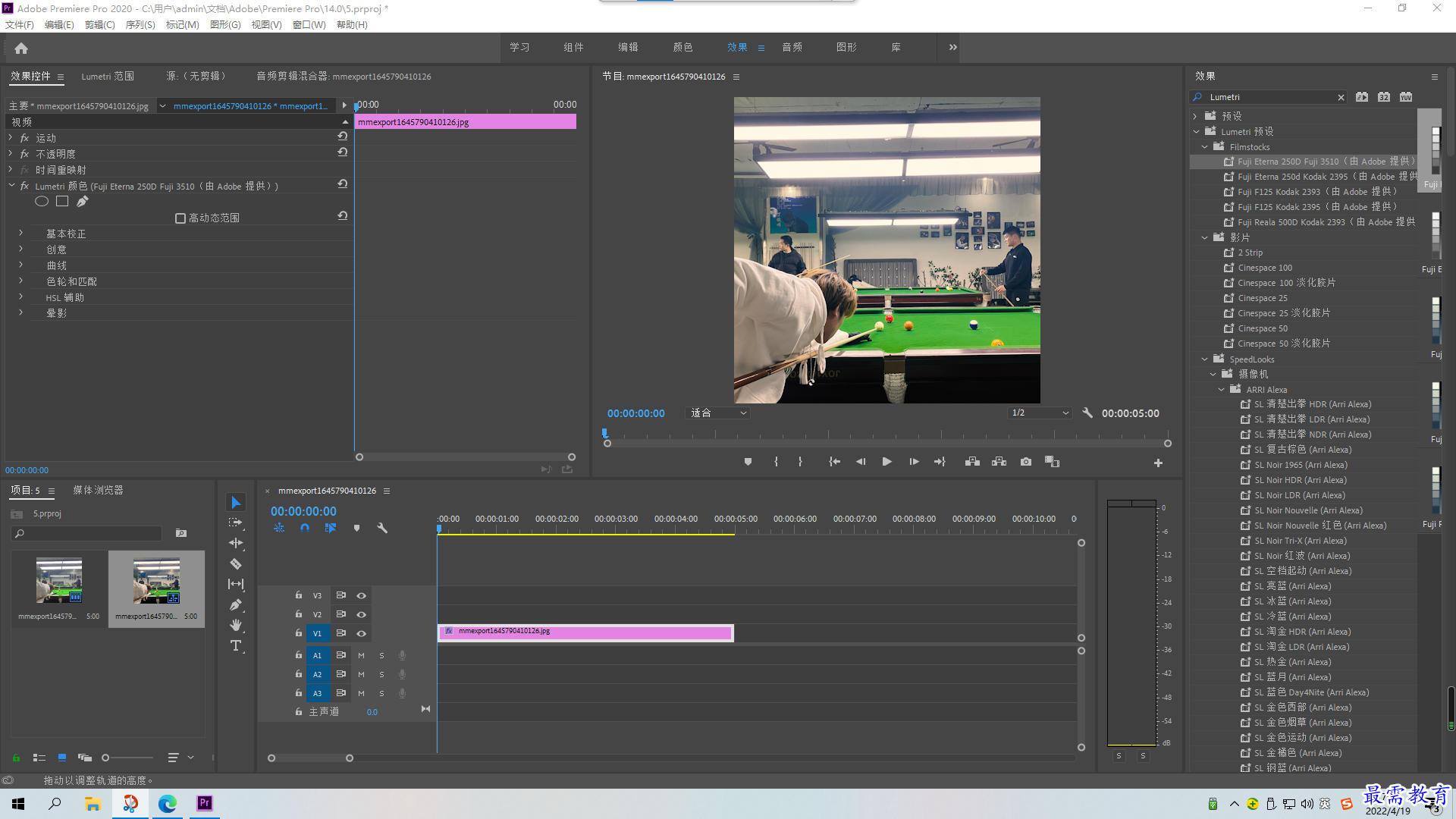
Task: Filter effects by accelerated effects icon
Action: point(1362,97)
